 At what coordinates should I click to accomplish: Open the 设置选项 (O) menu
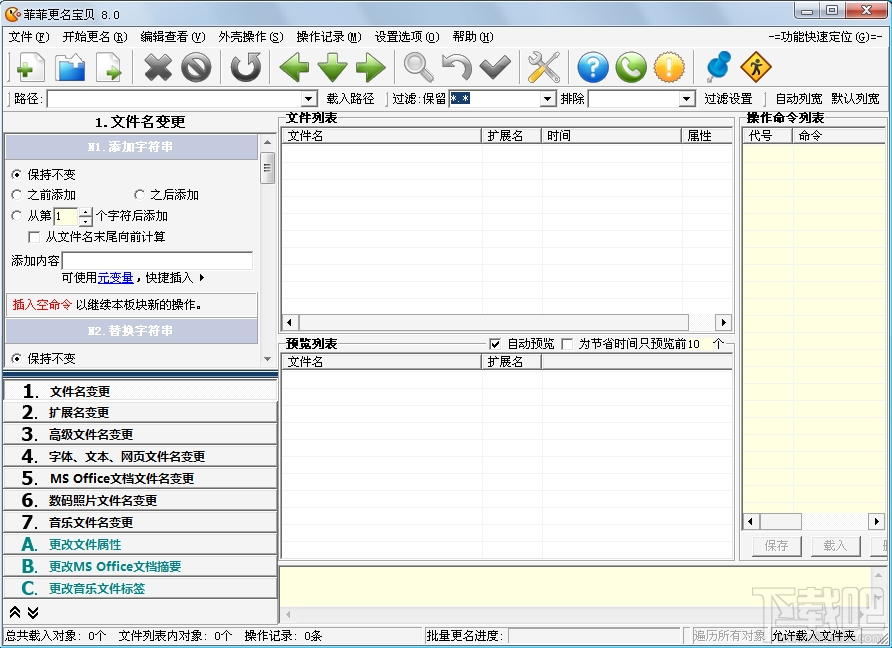click(x=407, y=36)
